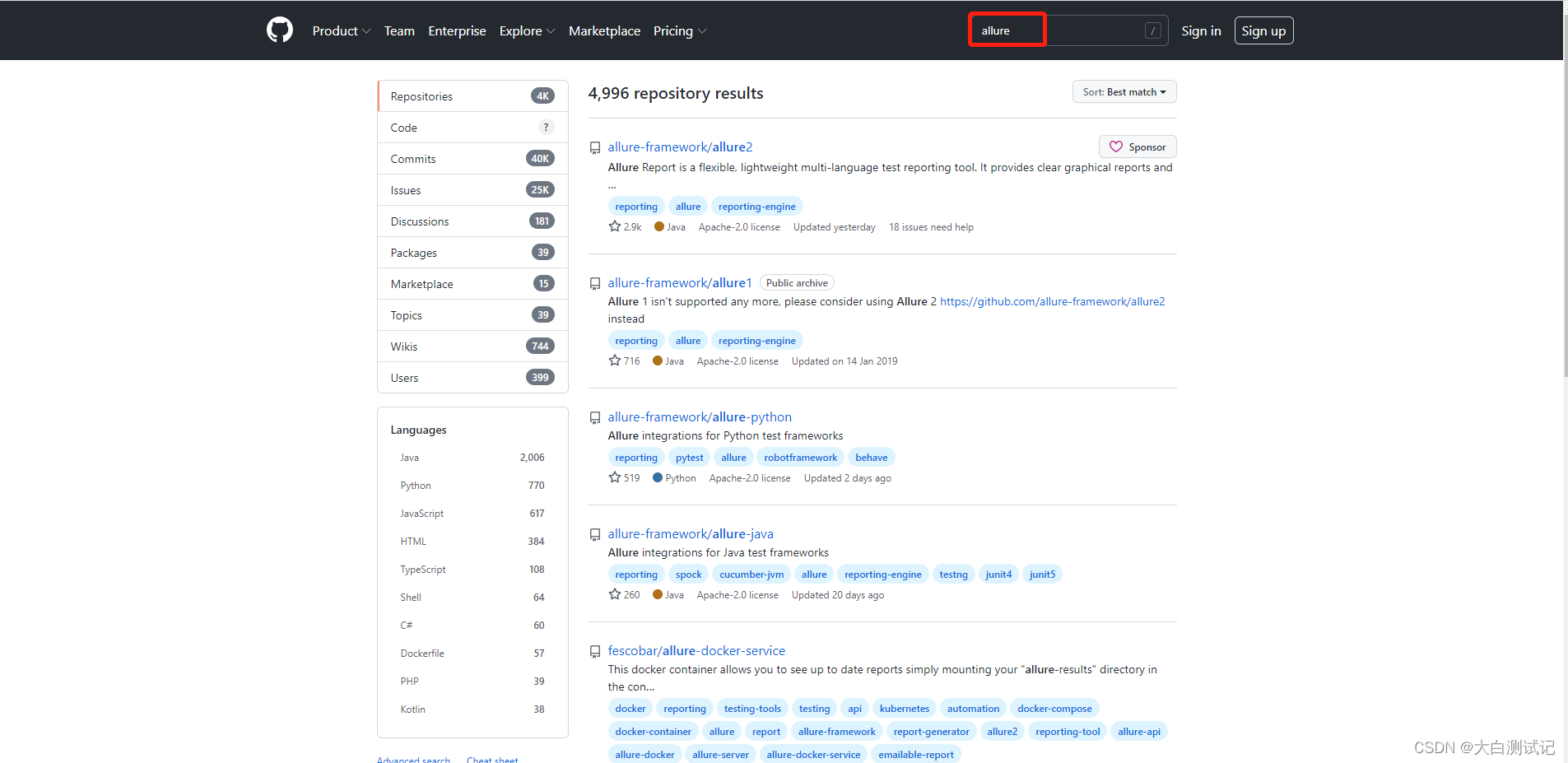Open the Product dropdown menu
The height and width of the screenshot is (763, 1568).
342,30
